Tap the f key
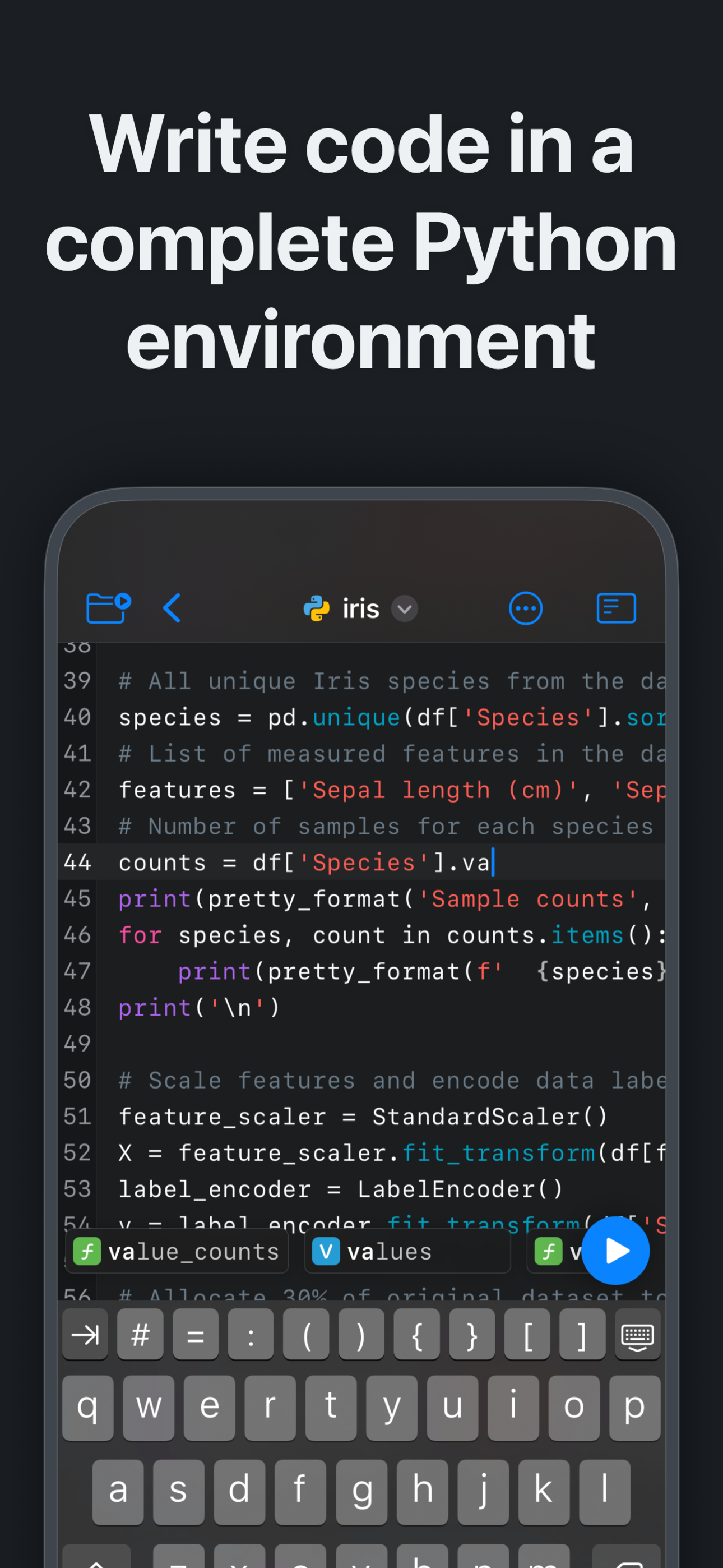The height and width of the screenshot is (1568, 723). point(300,1492)
